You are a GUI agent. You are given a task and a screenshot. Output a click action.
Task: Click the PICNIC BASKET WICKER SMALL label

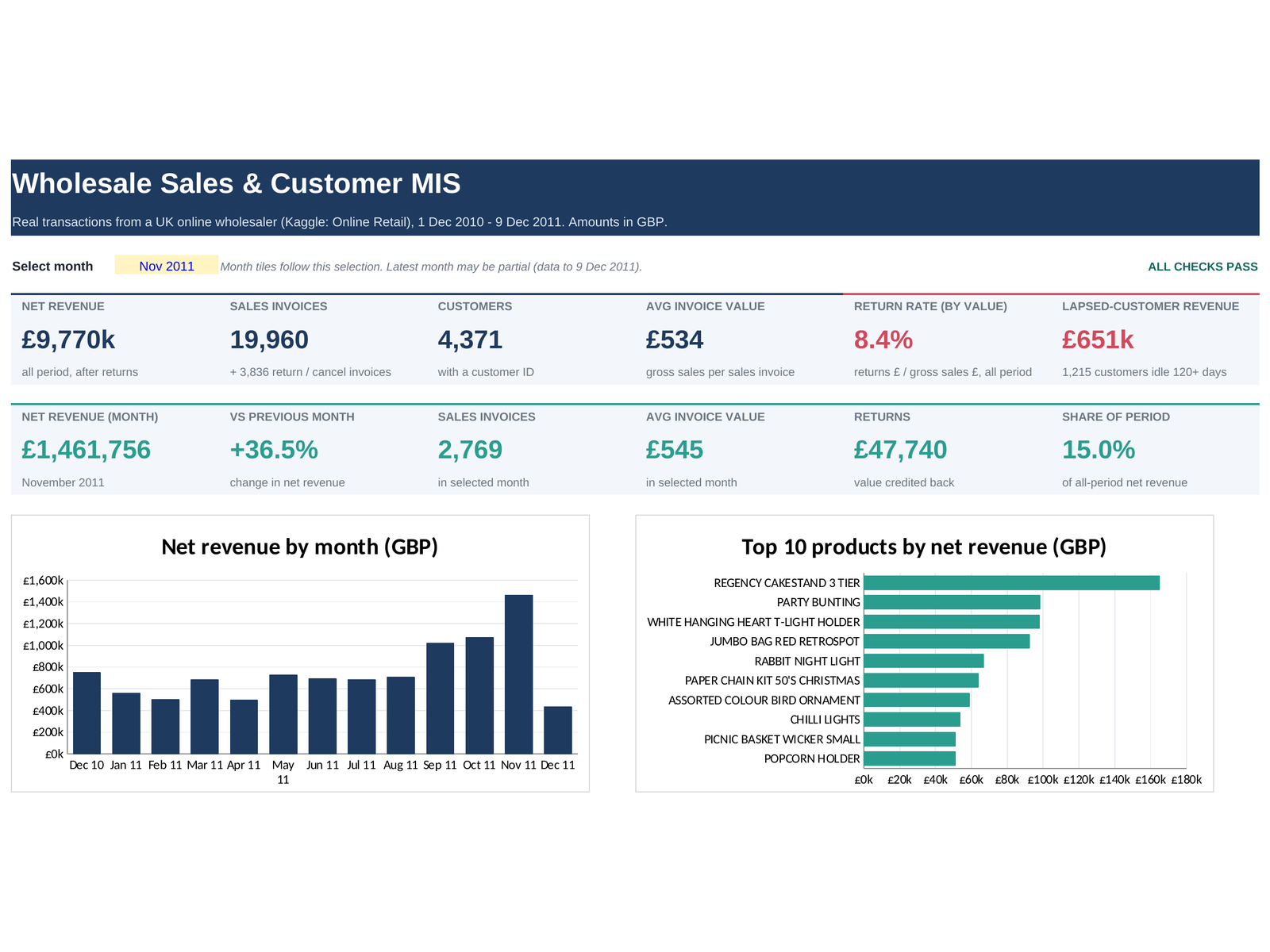point(782,739)
